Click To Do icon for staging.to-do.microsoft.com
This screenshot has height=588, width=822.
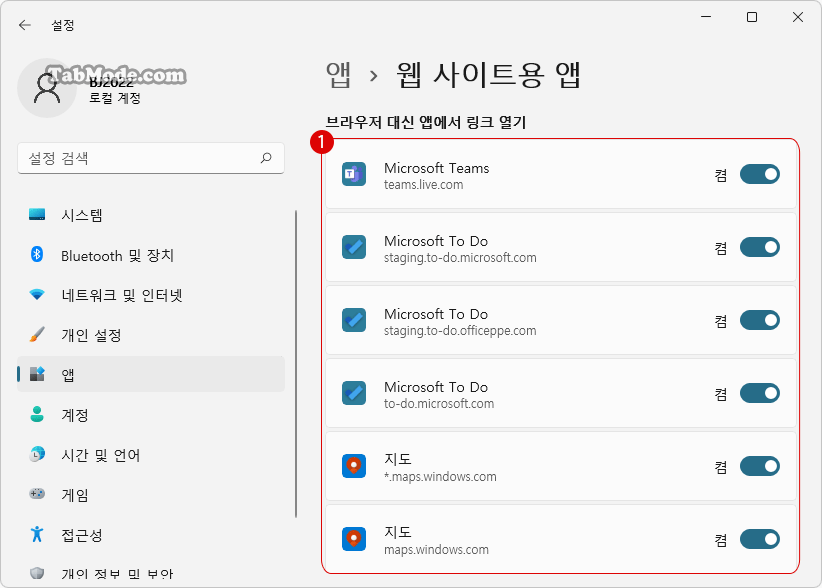click(354, 247)
